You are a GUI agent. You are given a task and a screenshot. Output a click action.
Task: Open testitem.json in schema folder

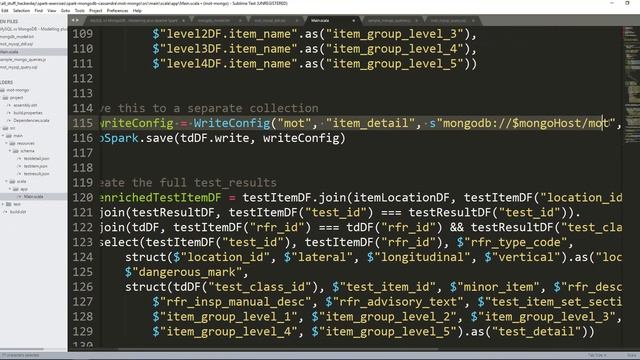tap(35, 166)
